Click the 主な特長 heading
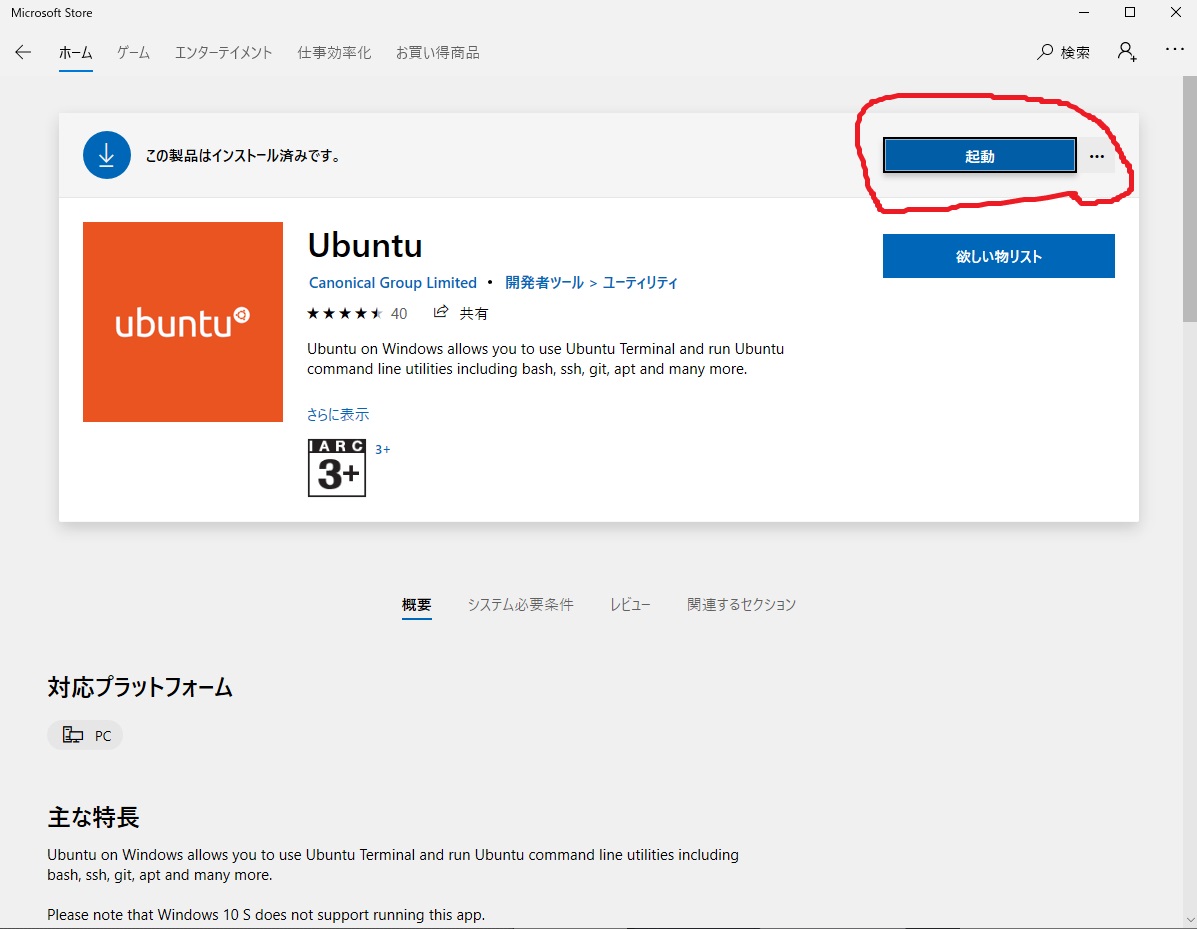 (x=93, y=818)
